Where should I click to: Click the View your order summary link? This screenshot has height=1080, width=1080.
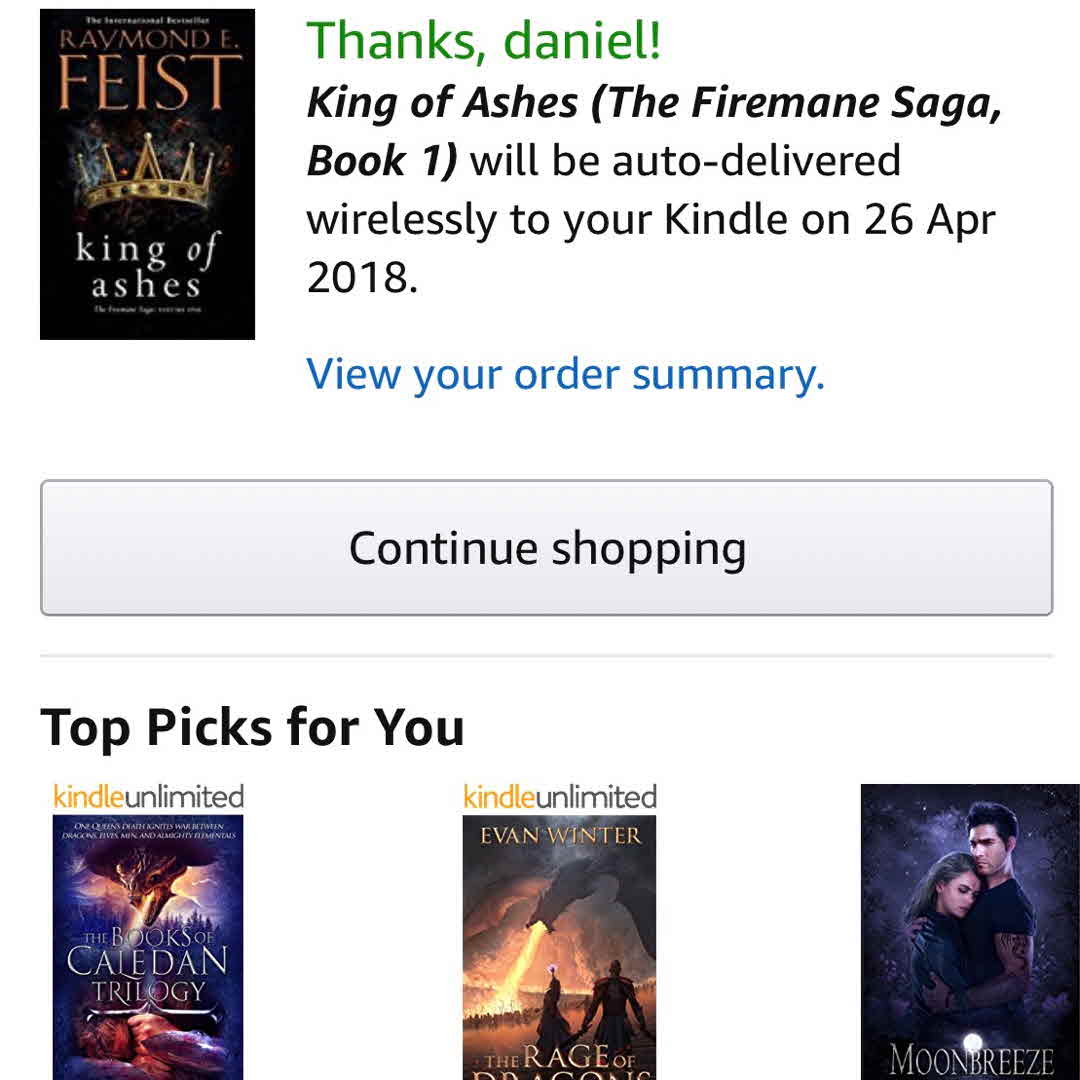[x=565, y=374]
